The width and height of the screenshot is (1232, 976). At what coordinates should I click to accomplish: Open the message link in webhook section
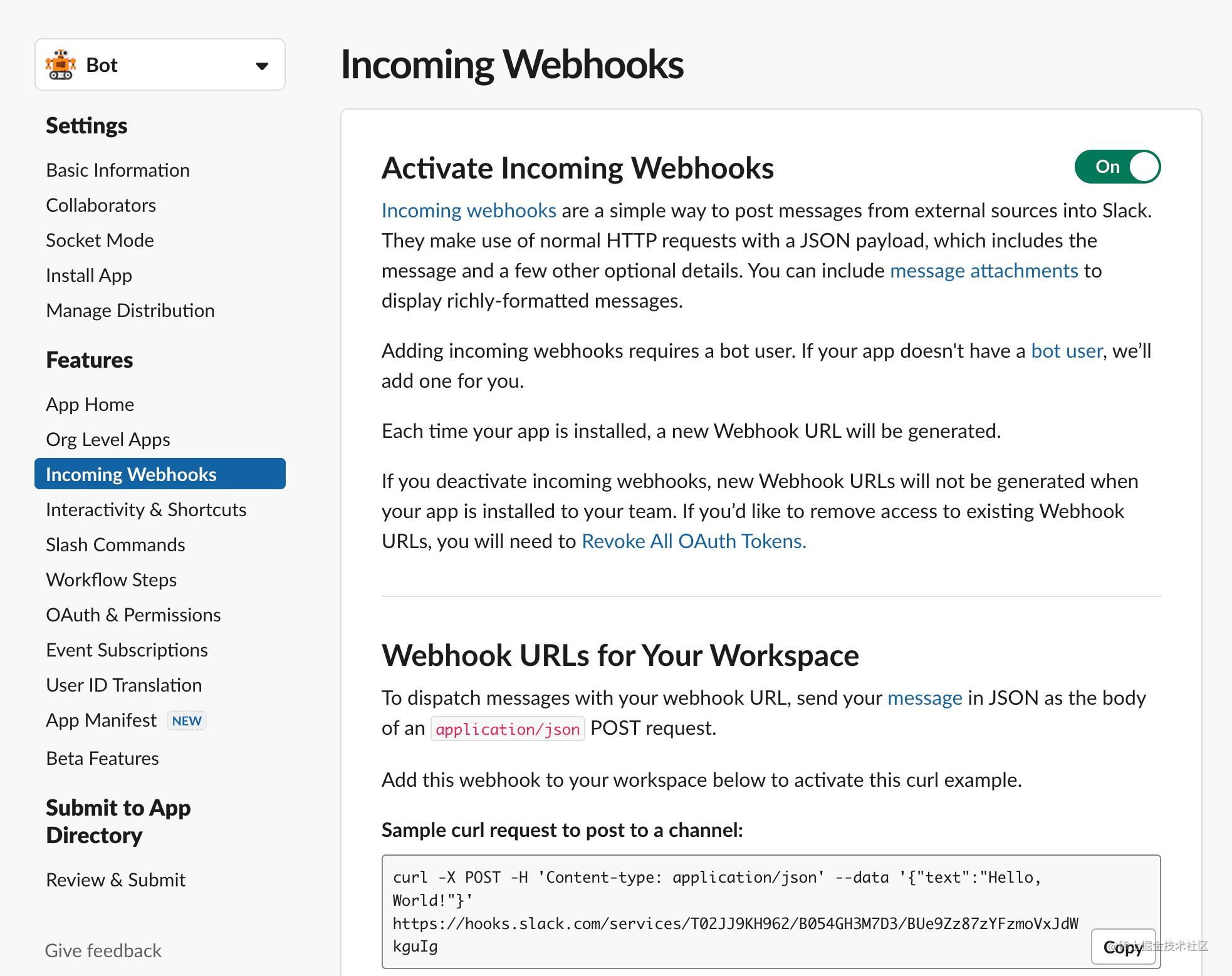coord(925,698)
